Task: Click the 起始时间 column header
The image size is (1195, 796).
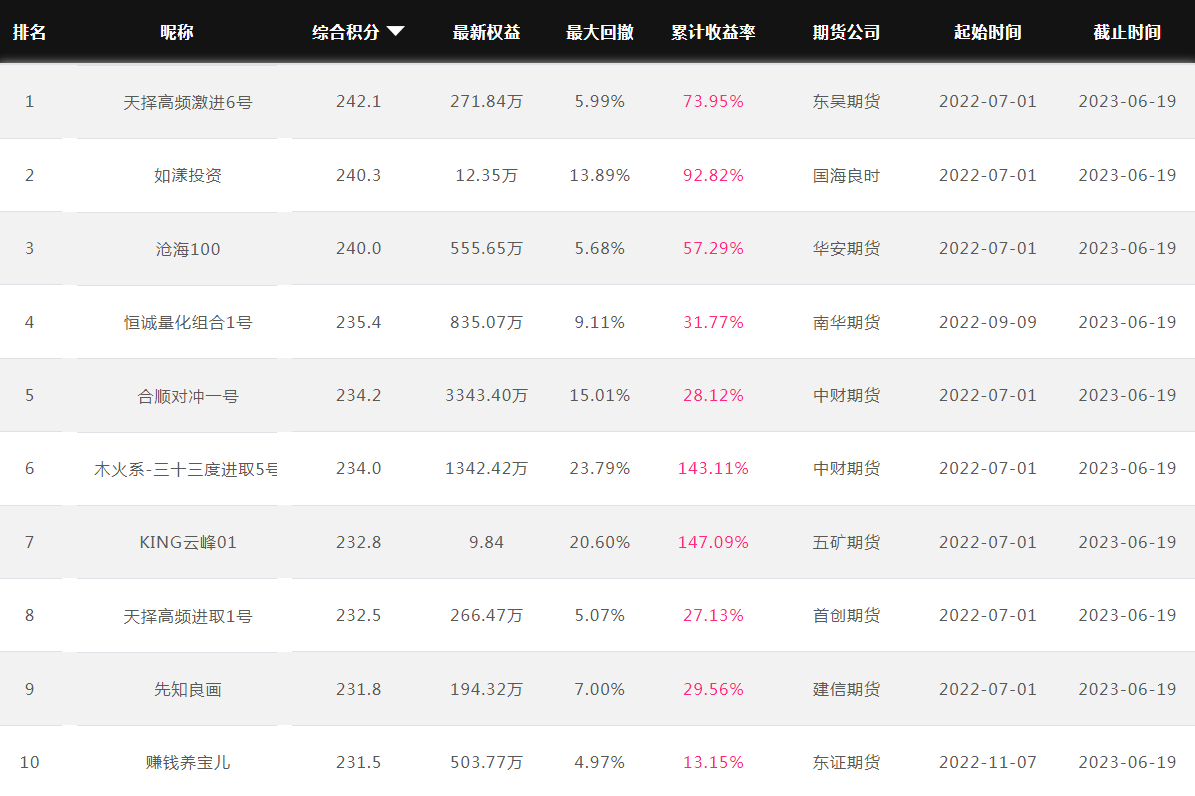Action: 988,32
